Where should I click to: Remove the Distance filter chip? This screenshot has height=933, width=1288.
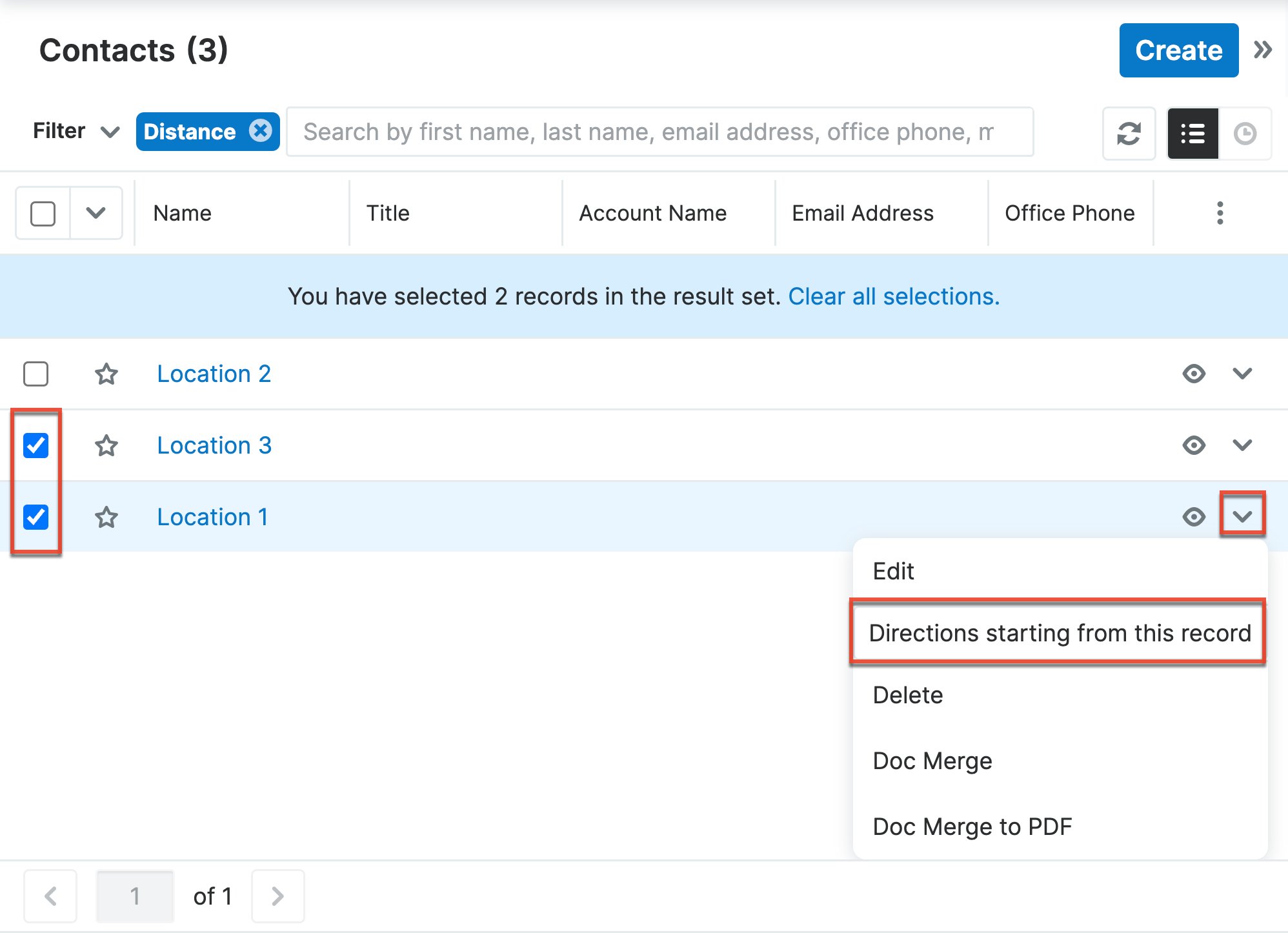261,131
